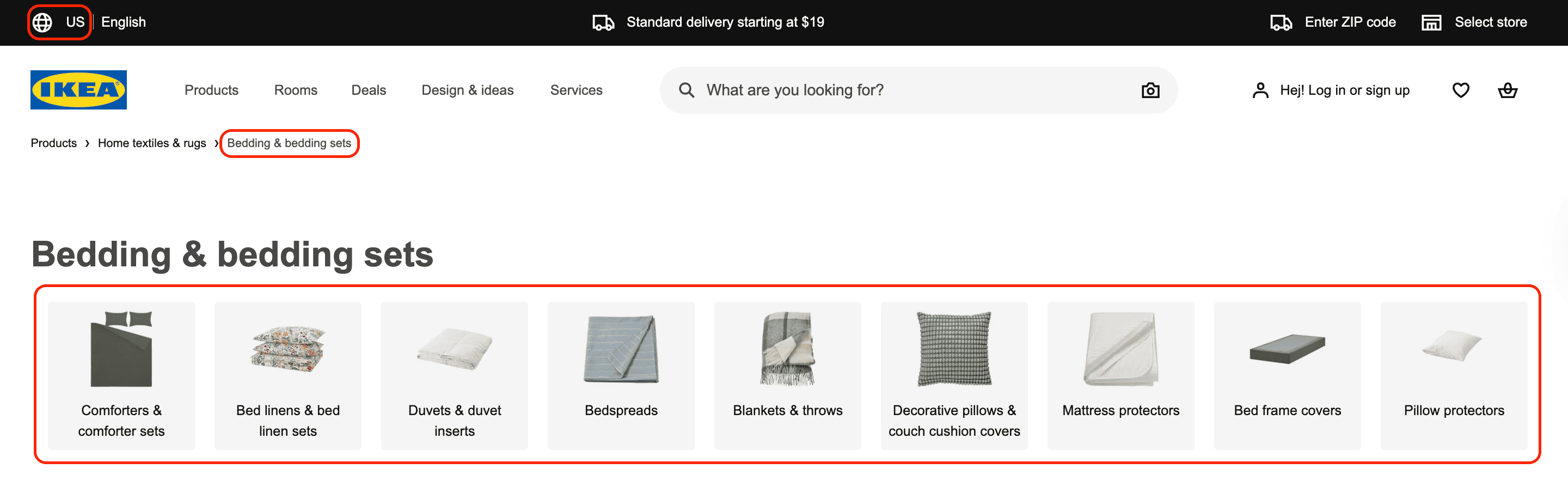The image size is (1568, 487).
Task: Open the camera visual search icon
Action: (1149, 89)
